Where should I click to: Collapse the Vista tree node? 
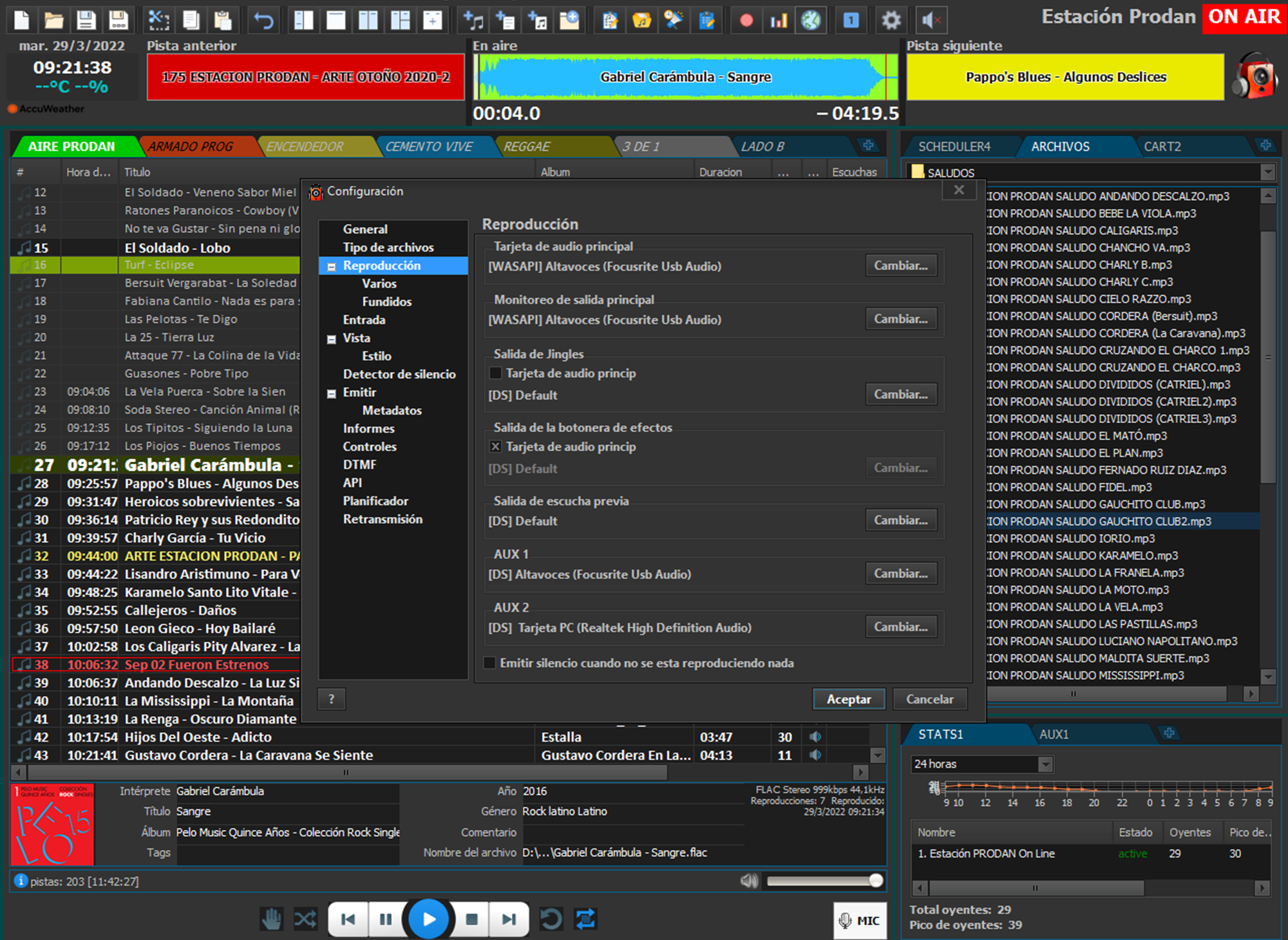[332, 339]
